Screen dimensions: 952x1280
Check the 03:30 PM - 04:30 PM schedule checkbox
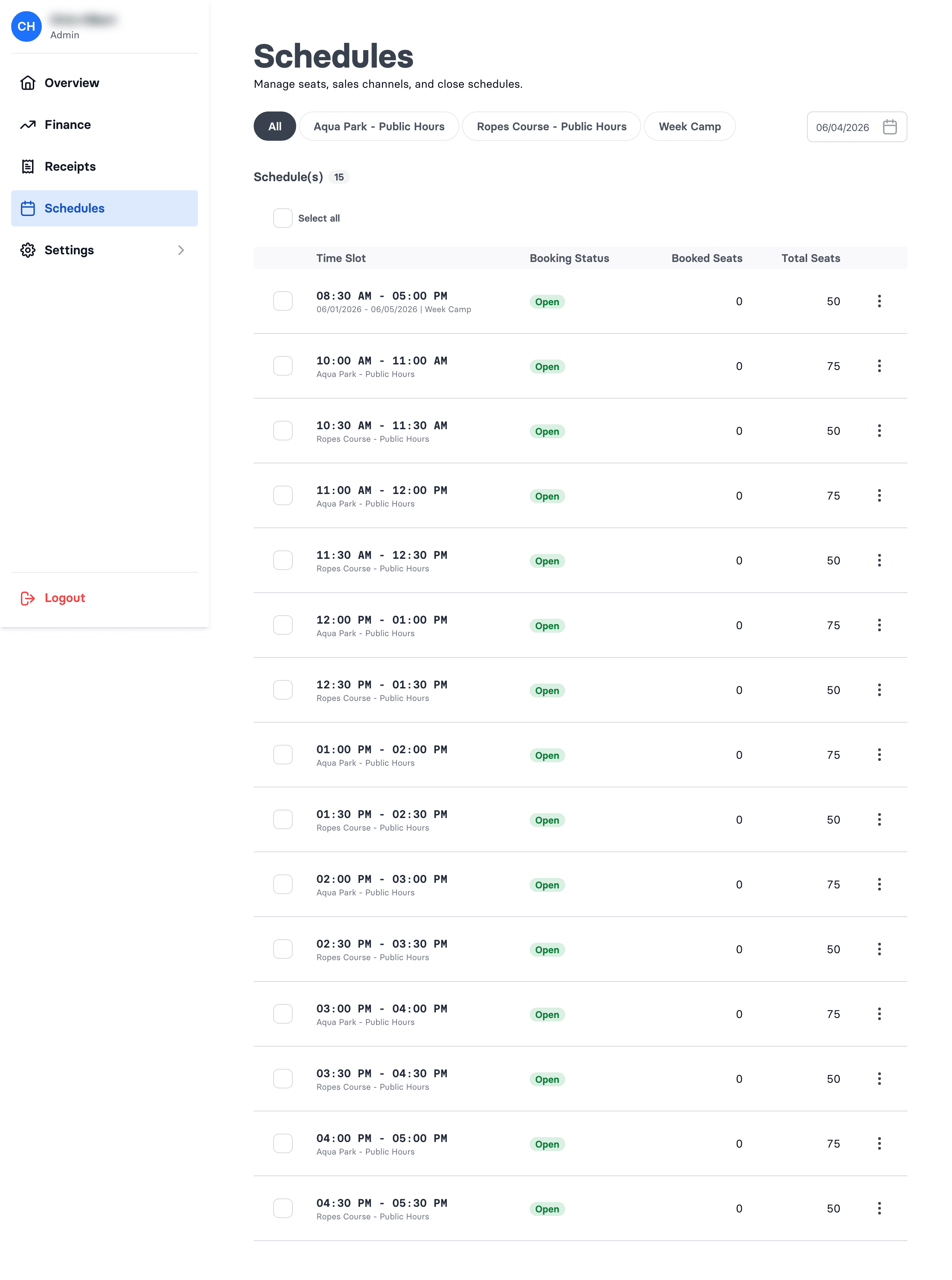point(282,1079)
